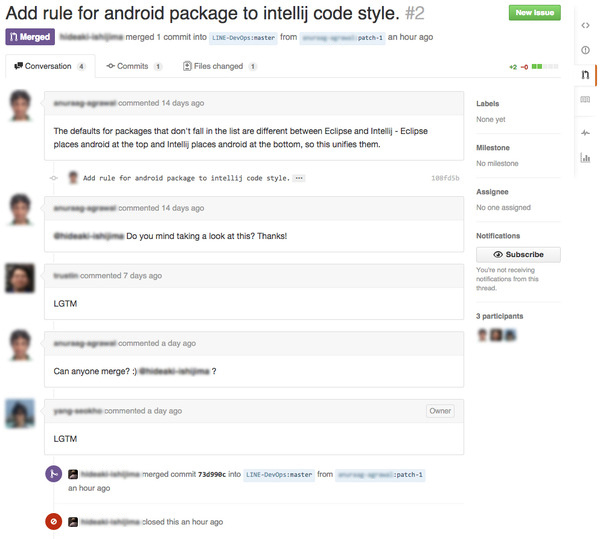Switch to the Commits tab

[134, 66]
